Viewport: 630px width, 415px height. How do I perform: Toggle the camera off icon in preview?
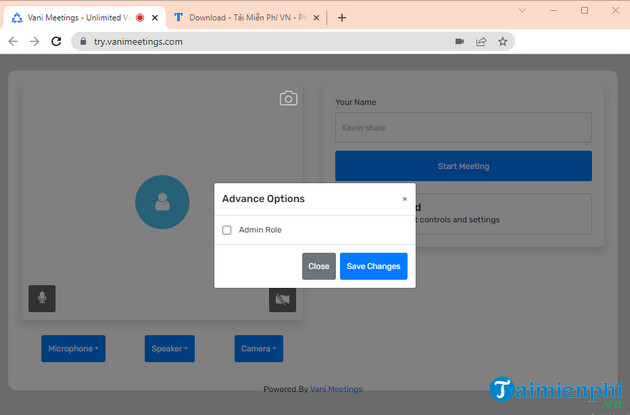[x=282, y=299]
